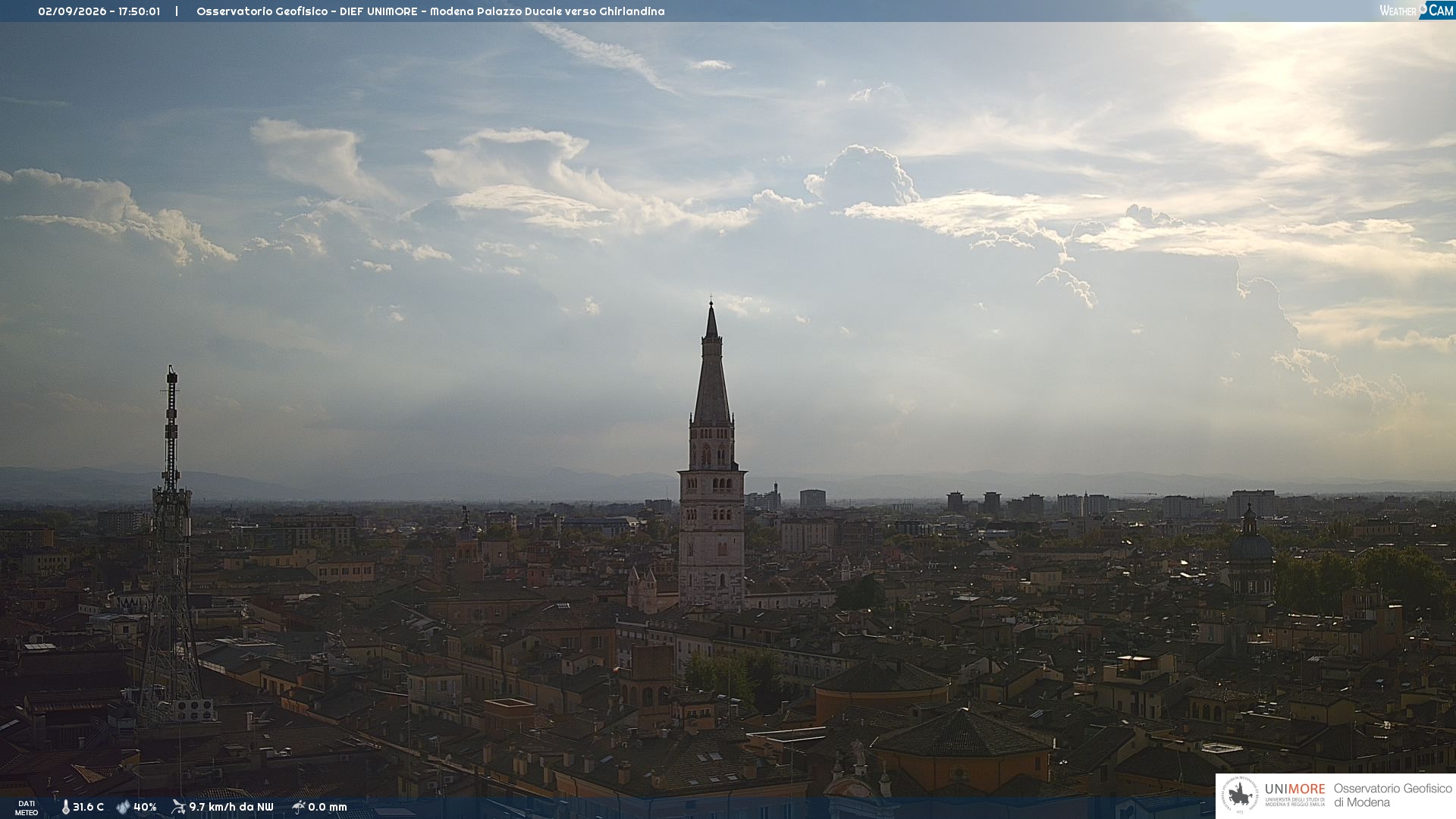Click the thermometer temperature icon
Viewport: 1456px width, 819px height.
click(66, 807)
